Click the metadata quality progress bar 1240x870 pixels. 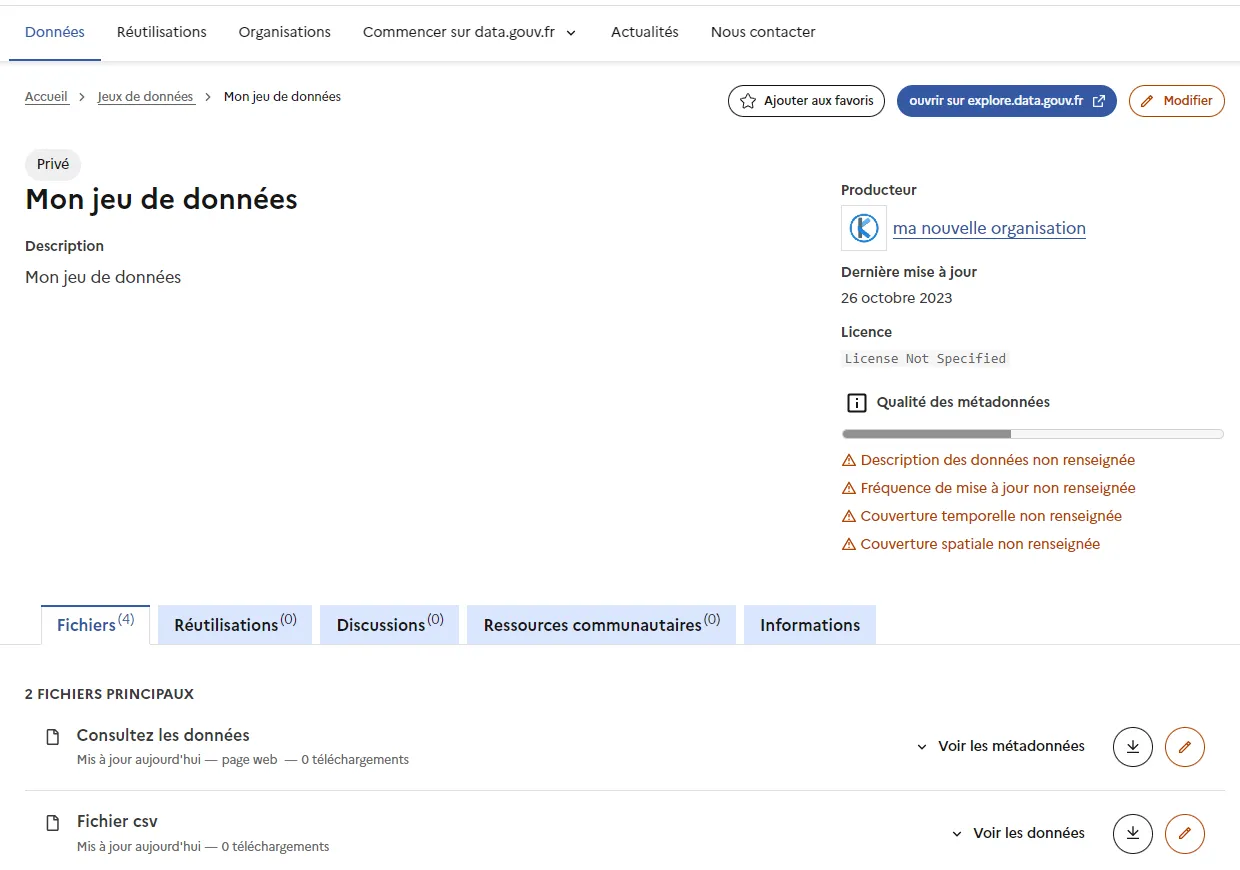[x=1033, y=434]
